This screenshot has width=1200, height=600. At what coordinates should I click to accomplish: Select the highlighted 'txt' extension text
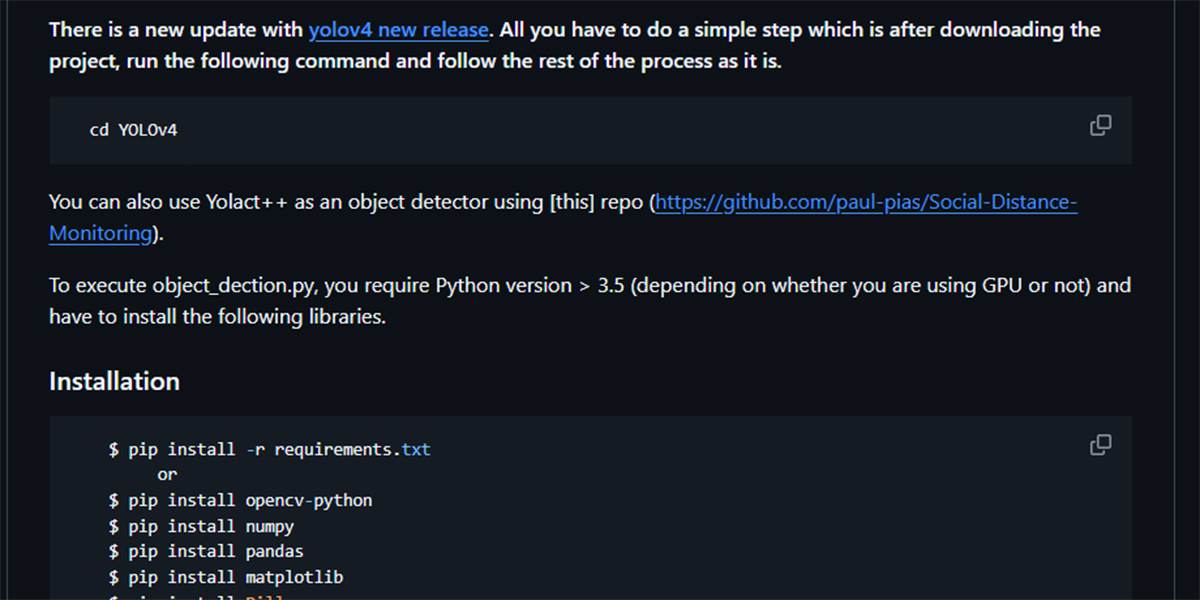(x=416, y=450)
